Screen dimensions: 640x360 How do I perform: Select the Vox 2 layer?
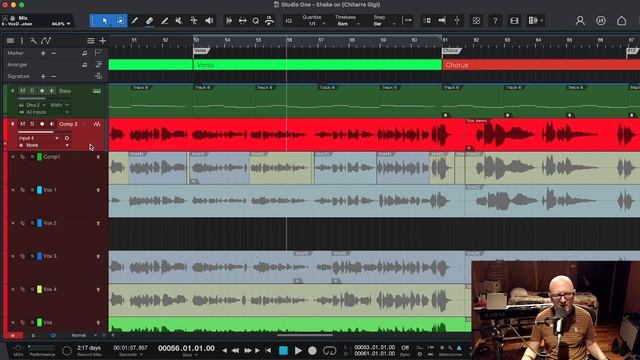point(50,223)
